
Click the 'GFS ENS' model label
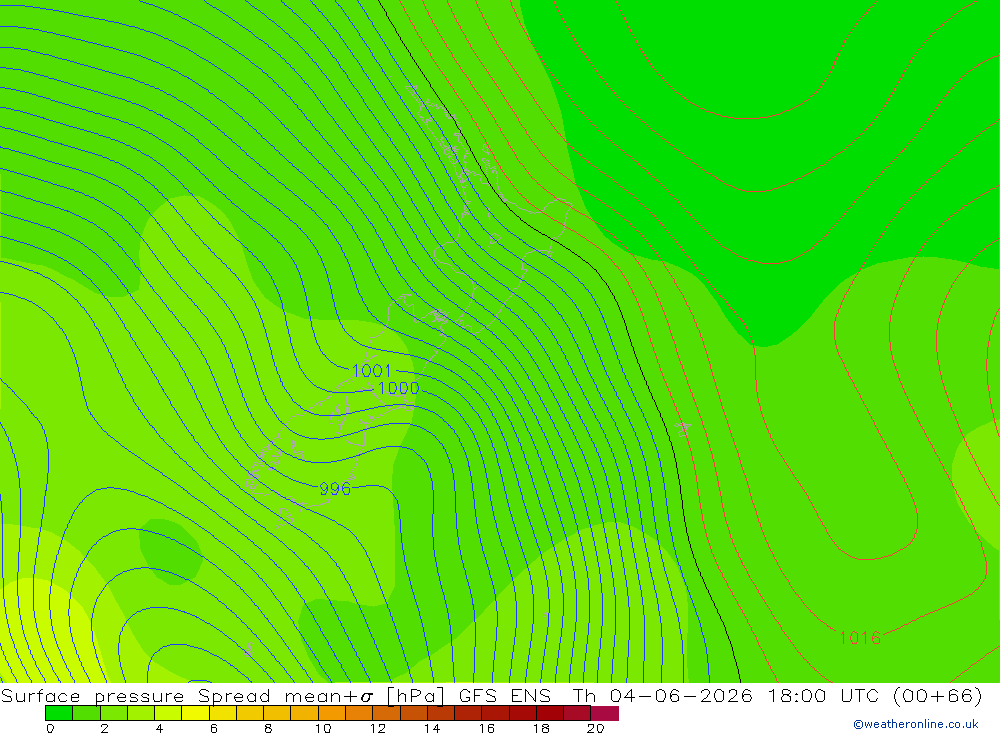tap(505, 695)
